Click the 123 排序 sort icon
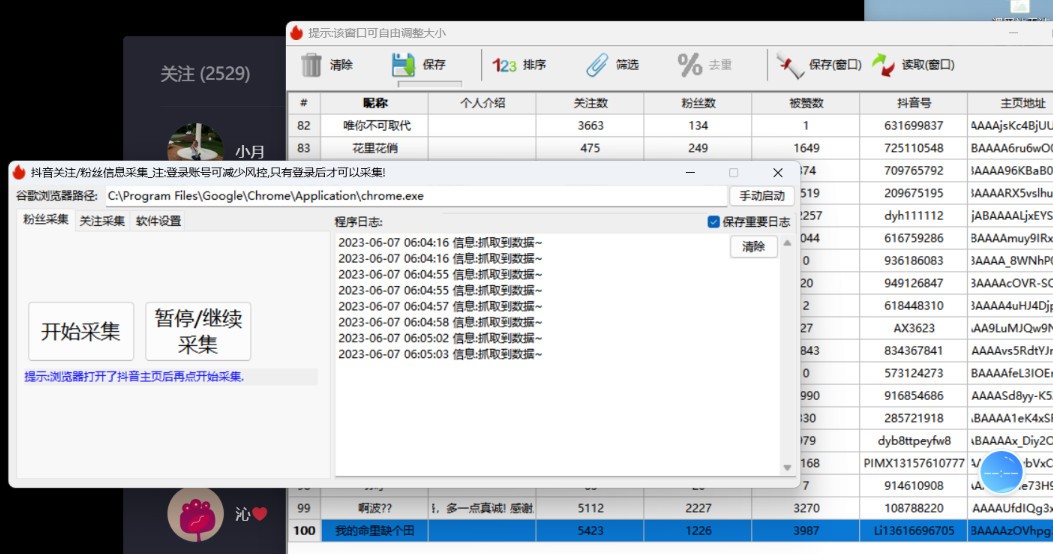Screen dimensions: 1053x554 [x=504, y=65]
